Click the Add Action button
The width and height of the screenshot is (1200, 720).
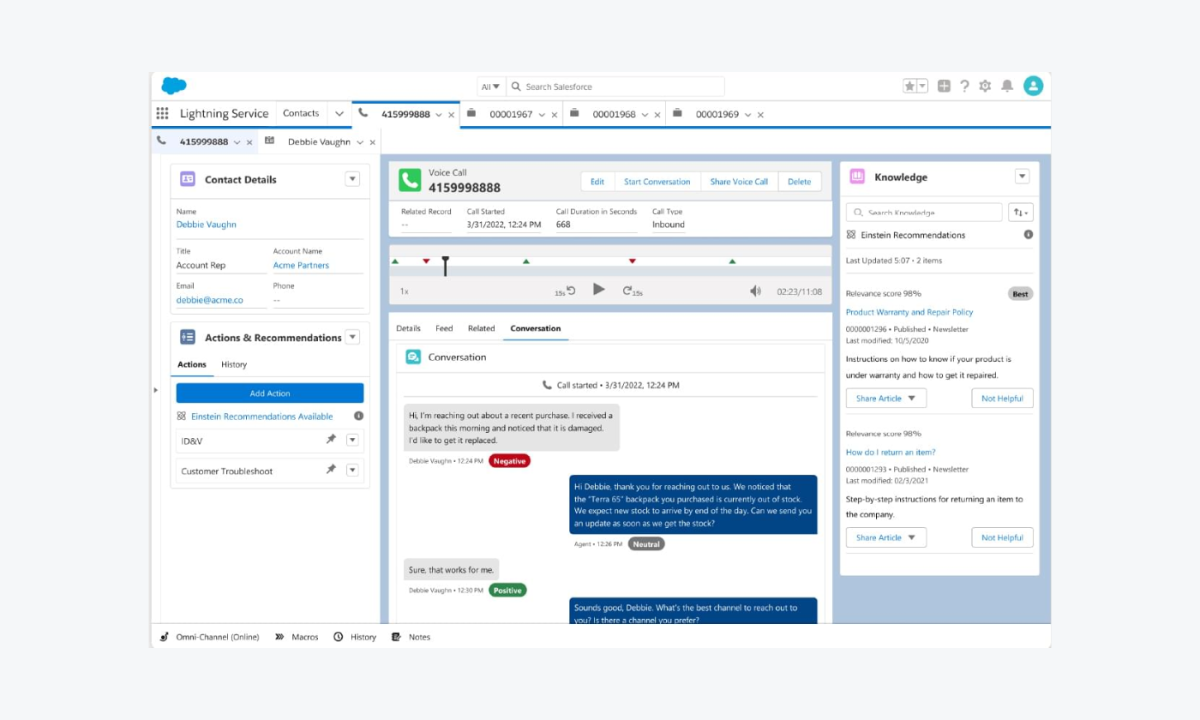tap(270, 393)
